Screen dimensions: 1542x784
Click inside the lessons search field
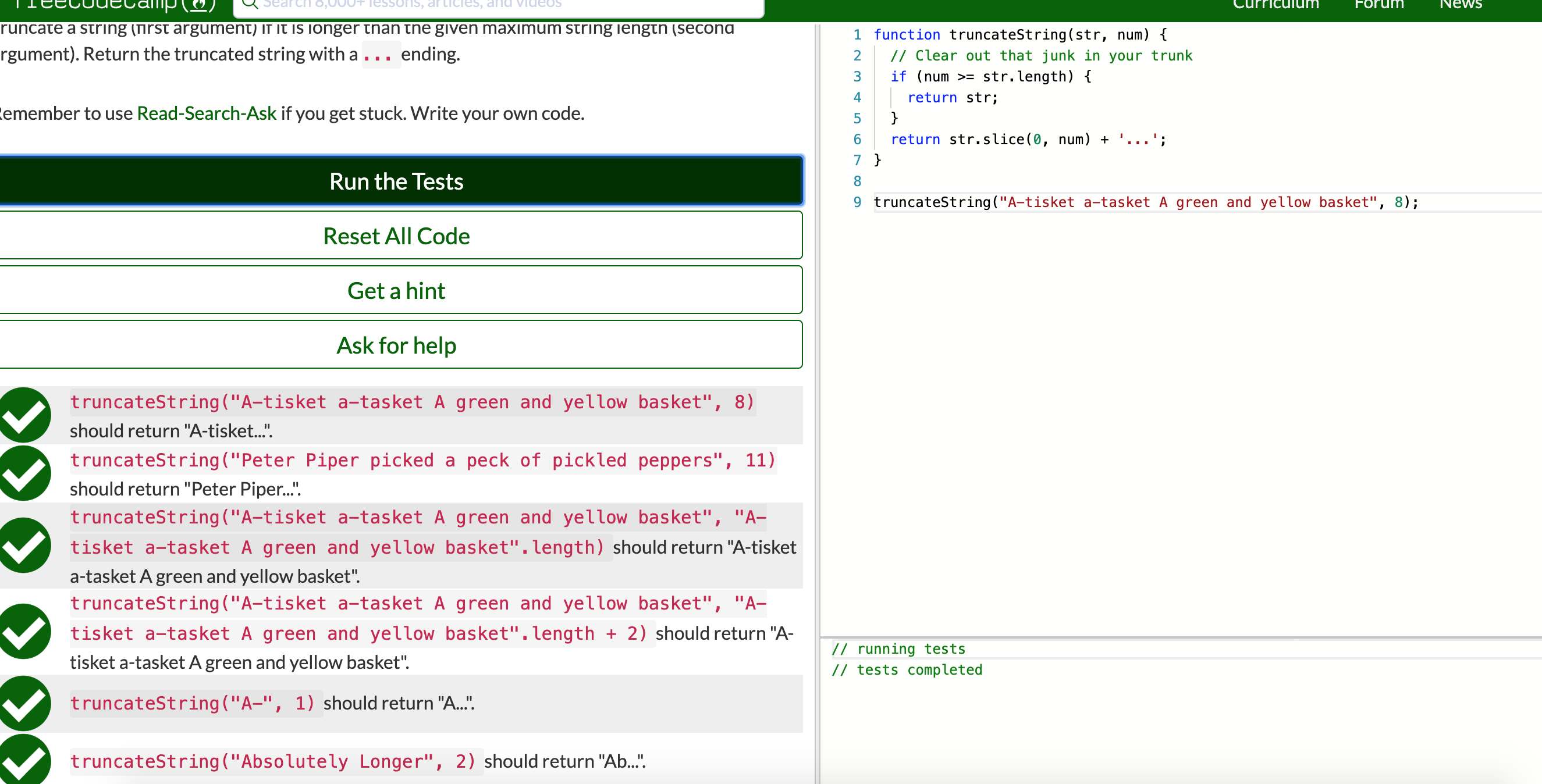(x=479, y=6)
